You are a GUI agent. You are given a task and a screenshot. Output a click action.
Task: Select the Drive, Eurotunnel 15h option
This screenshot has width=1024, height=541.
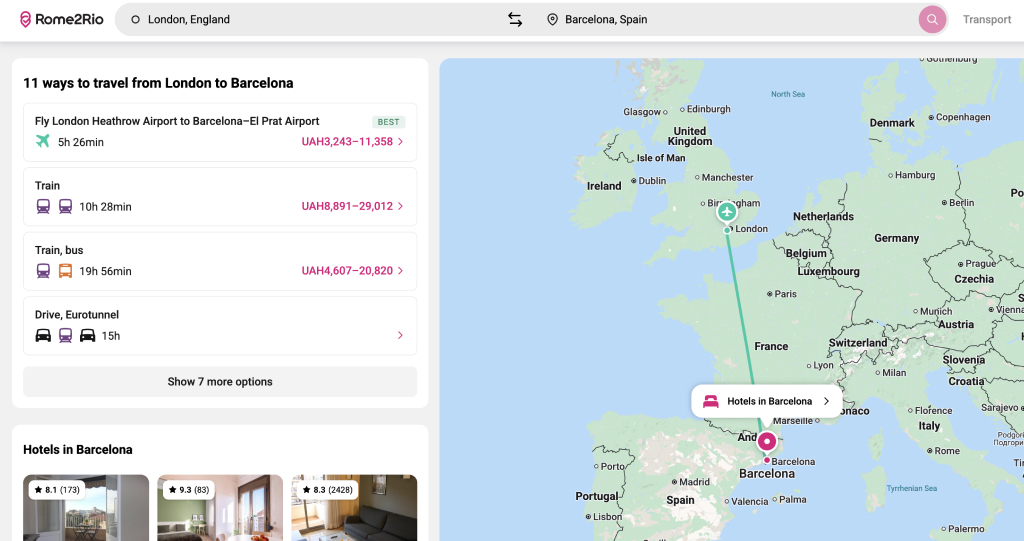click(x=220, y=326)
